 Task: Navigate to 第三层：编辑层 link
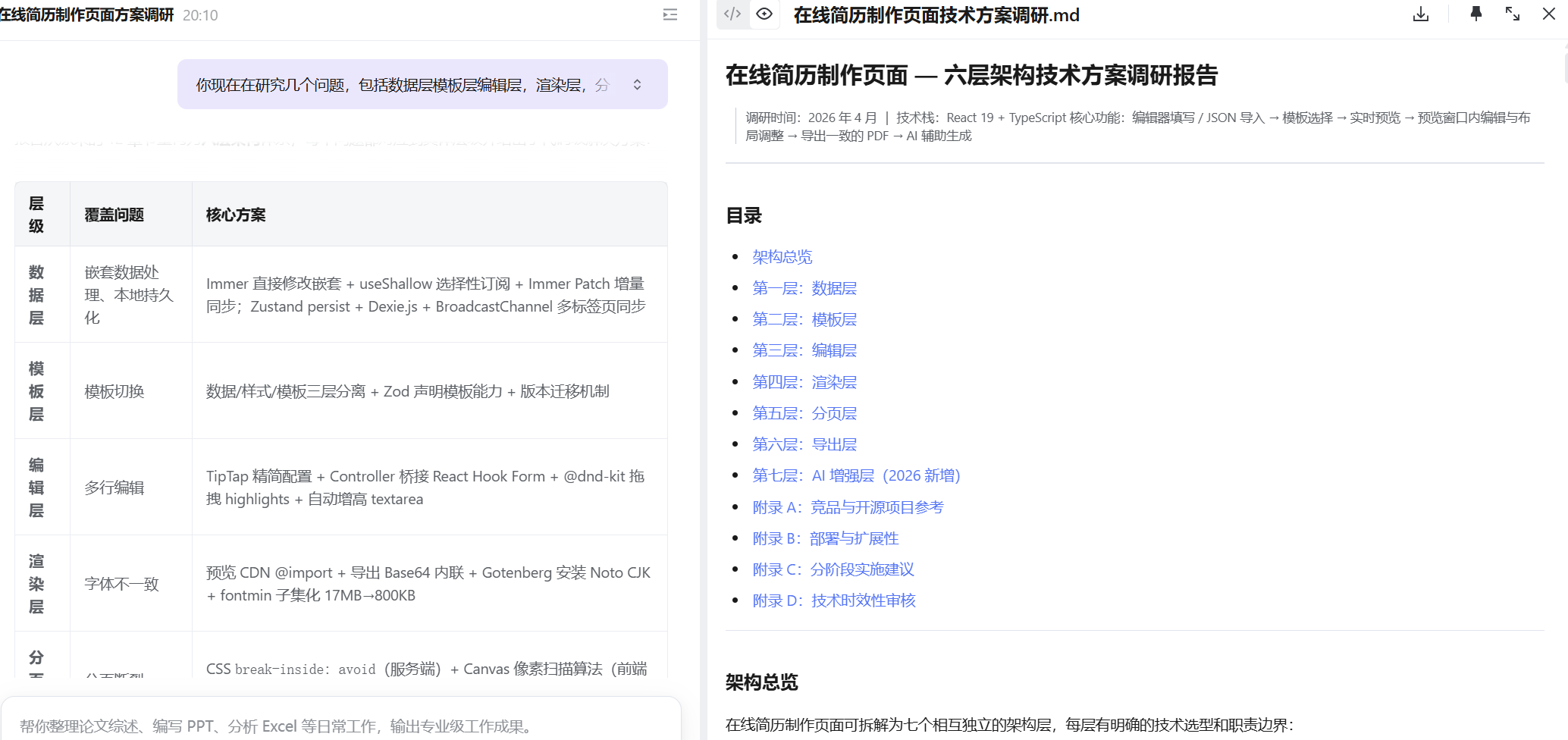pyautogui.click(x=804, y=350)
